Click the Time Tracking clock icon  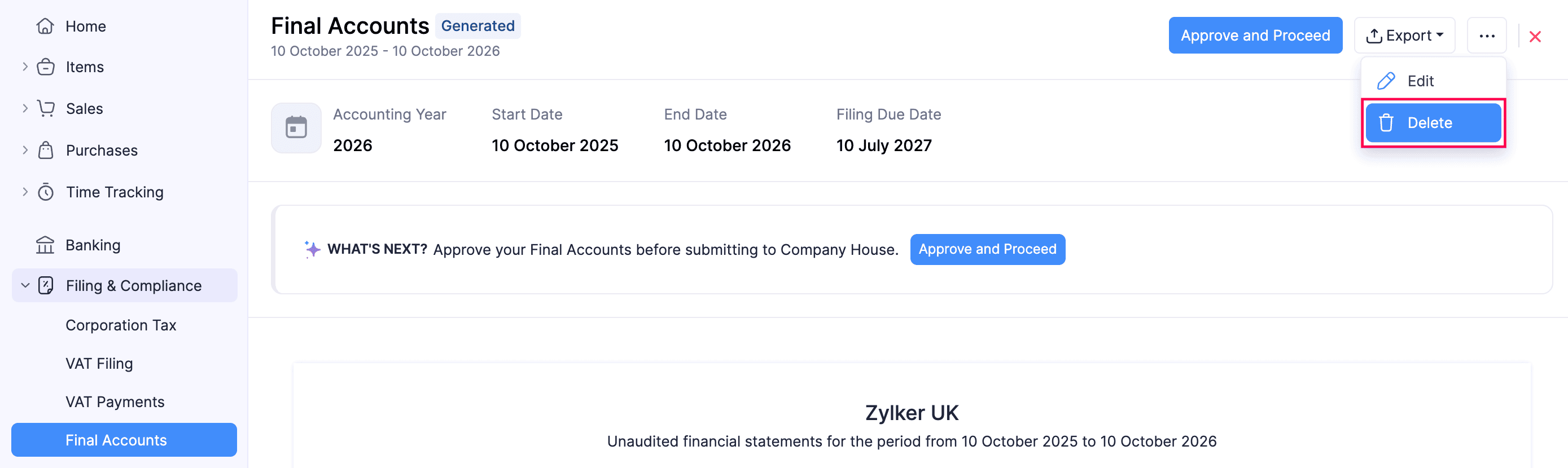46,192
